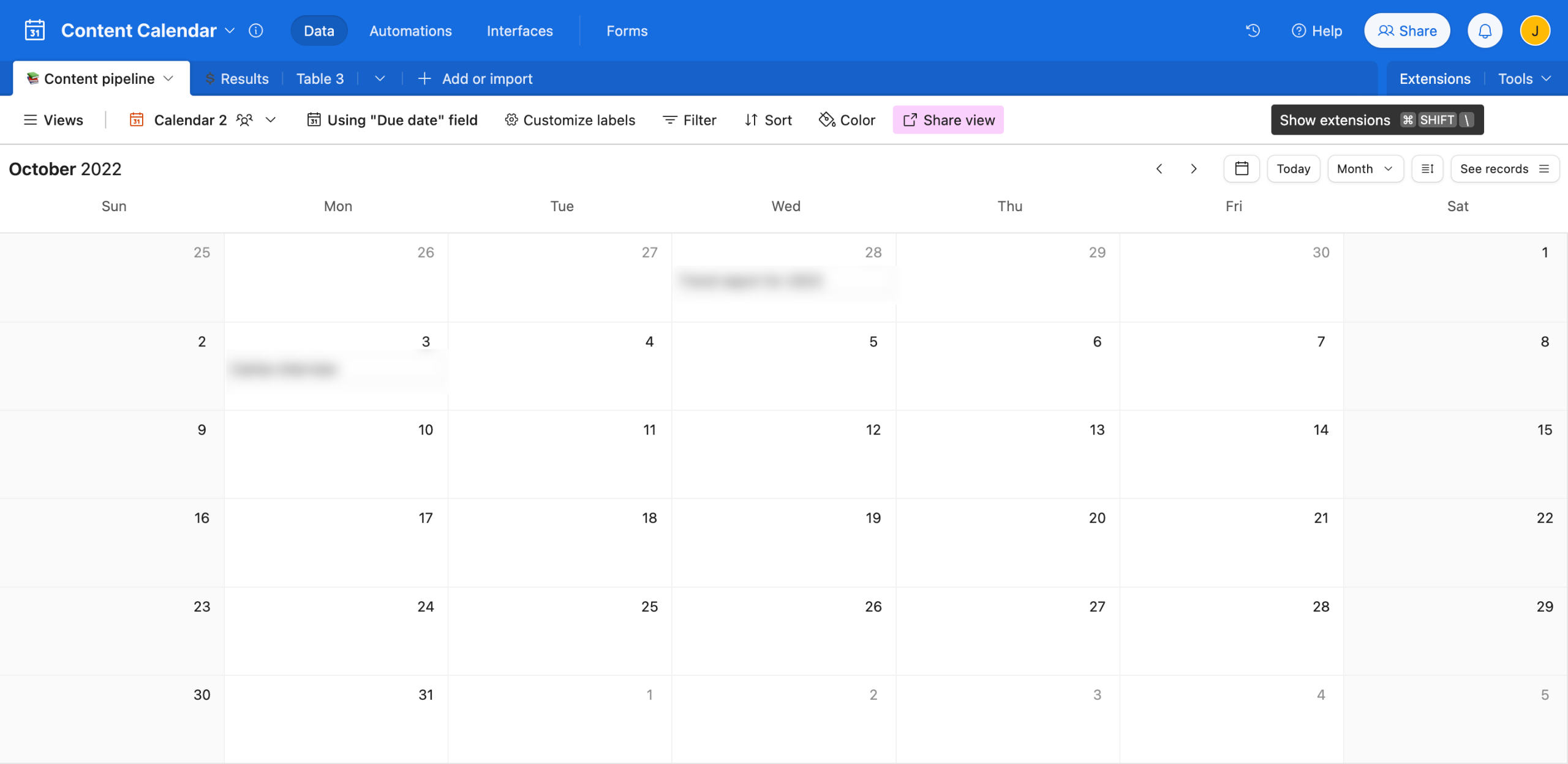Open the Table 3 tab

click(320, 79)
